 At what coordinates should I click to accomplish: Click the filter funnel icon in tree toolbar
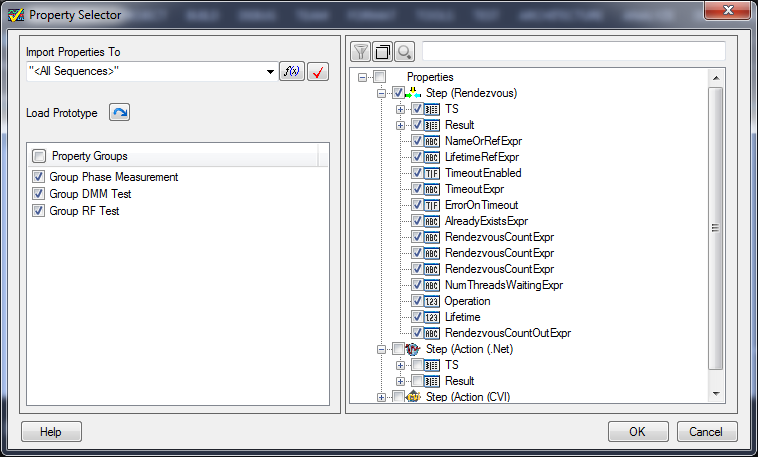tap(360, 51)
